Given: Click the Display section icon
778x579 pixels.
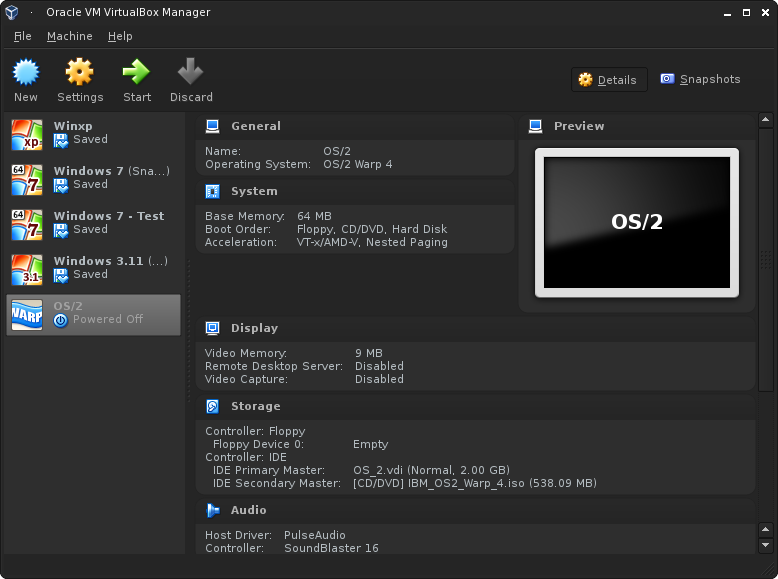Looking at the screenshot, I should click(212, 328).
